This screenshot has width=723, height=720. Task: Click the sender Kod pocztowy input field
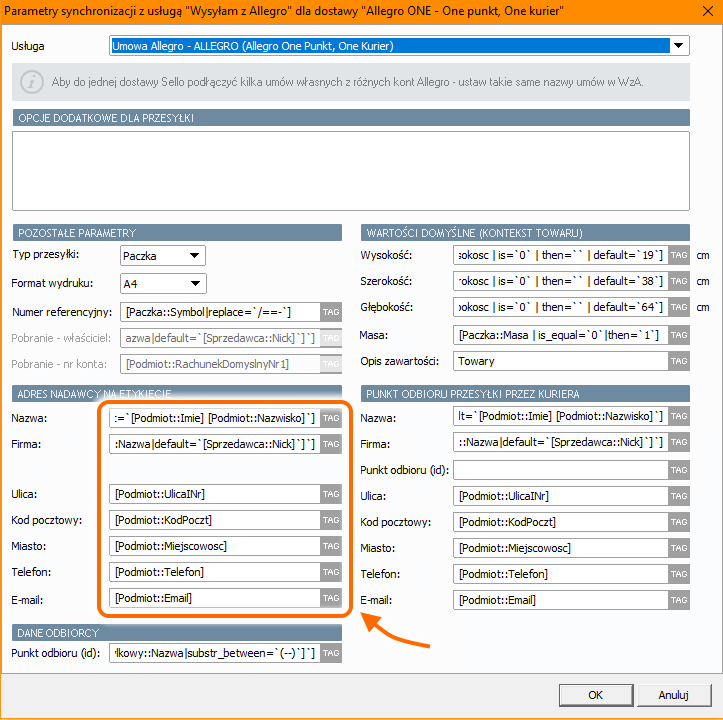click(x=214, y=520)
